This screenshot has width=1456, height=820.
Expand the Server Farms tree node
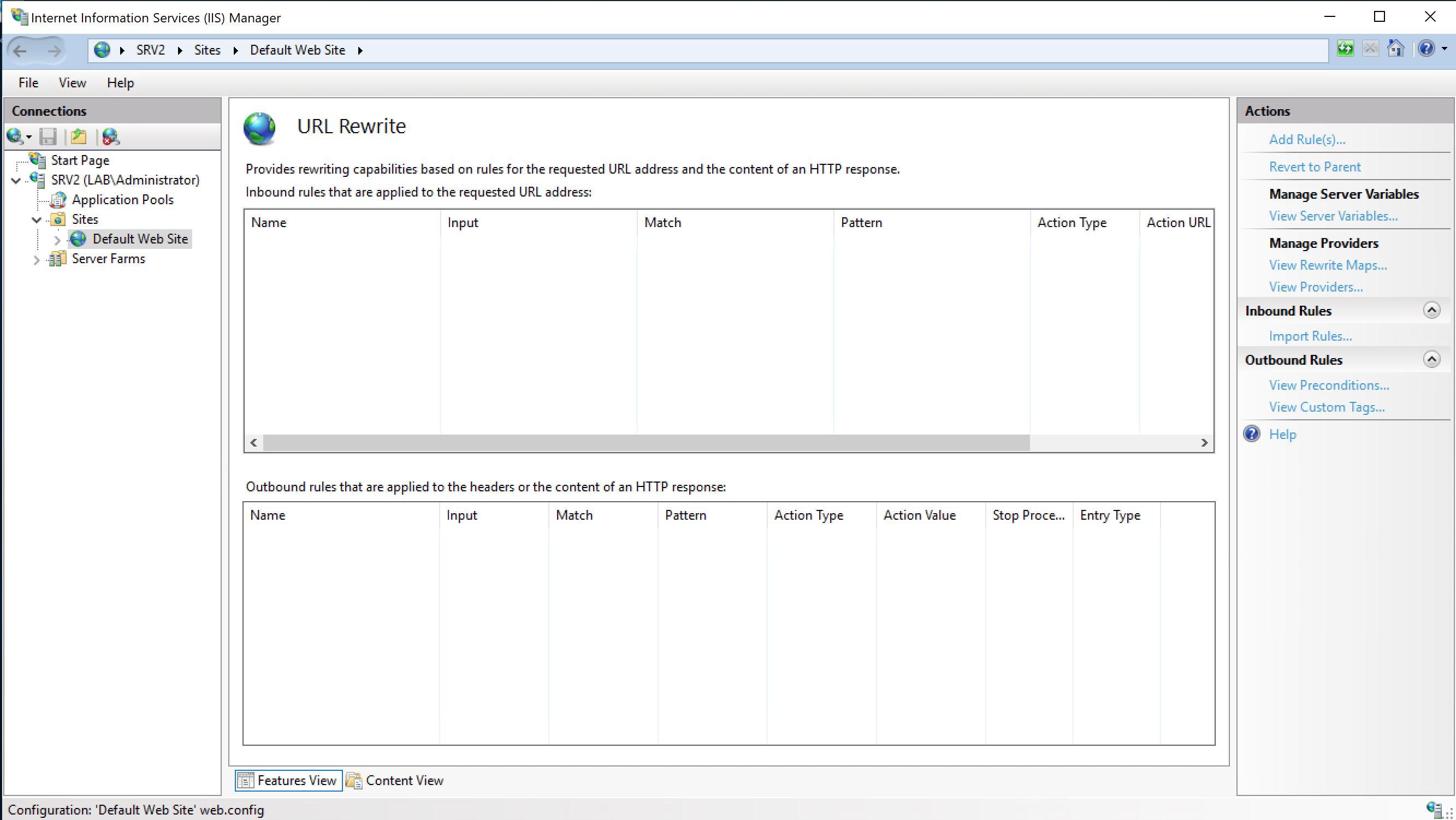(36, 259)
